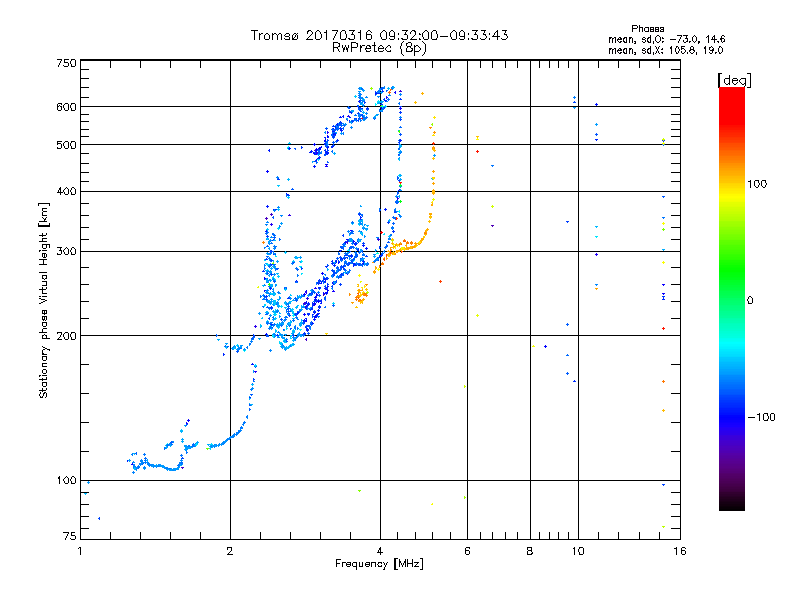Click the '300' y-axis tick label
Image resolution: width=800 pixels, height=600 pixels.
(66, 252)
